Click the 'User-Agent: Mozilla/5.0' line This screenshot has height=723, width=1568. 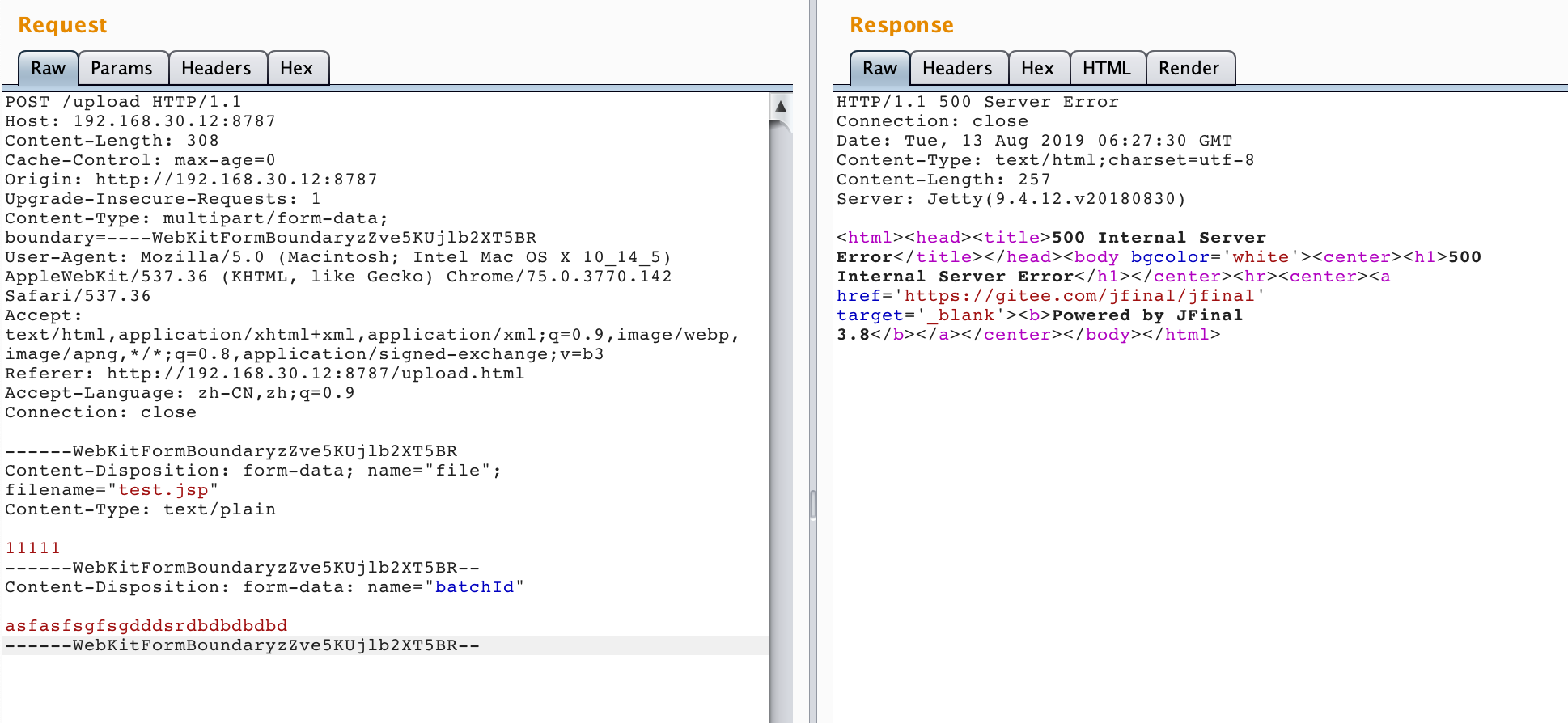(x=338, y=257)
